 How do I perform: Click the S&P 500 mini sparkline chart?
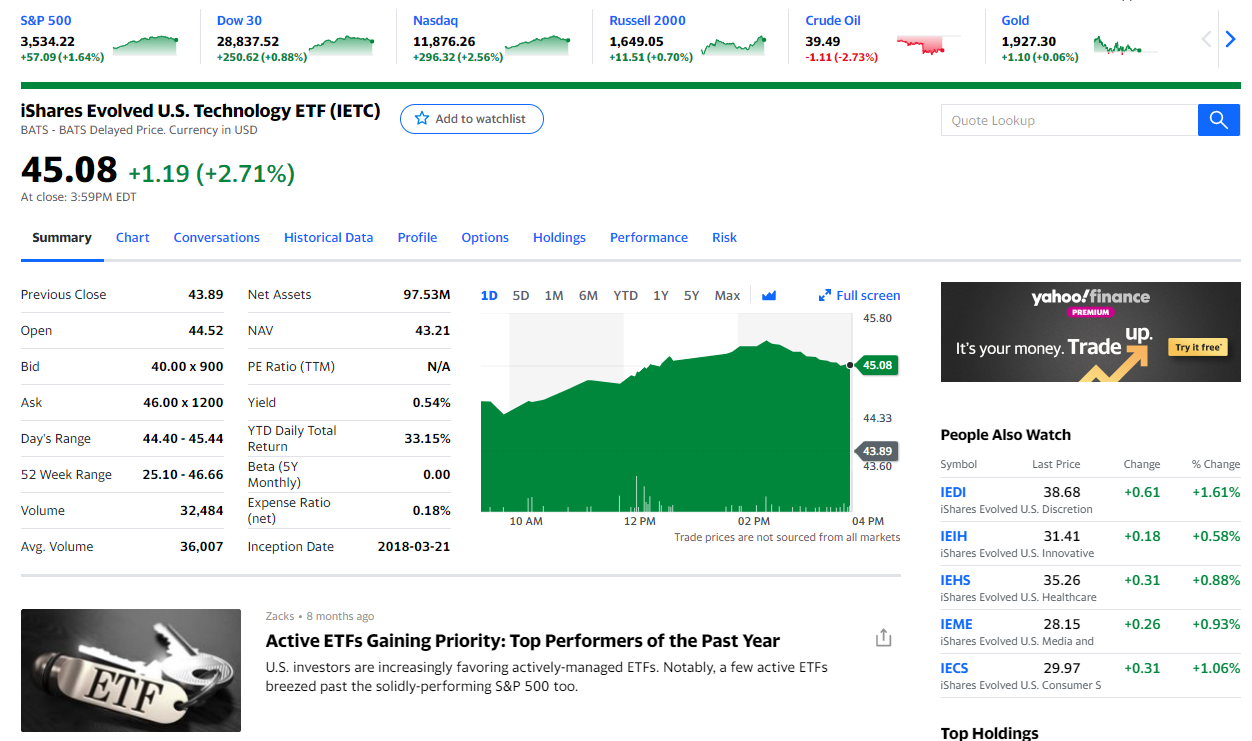click(x=146, y=44)
